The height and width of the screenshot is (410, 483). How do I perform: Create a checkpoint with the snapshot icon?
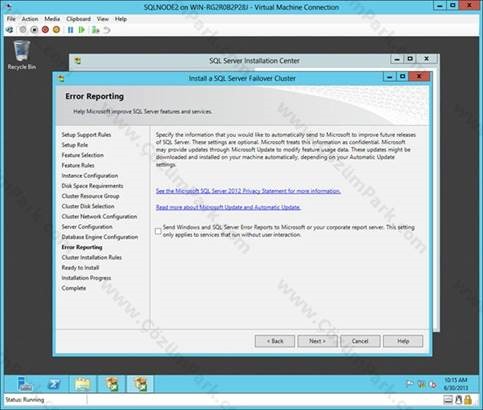(x=95, y=30)
